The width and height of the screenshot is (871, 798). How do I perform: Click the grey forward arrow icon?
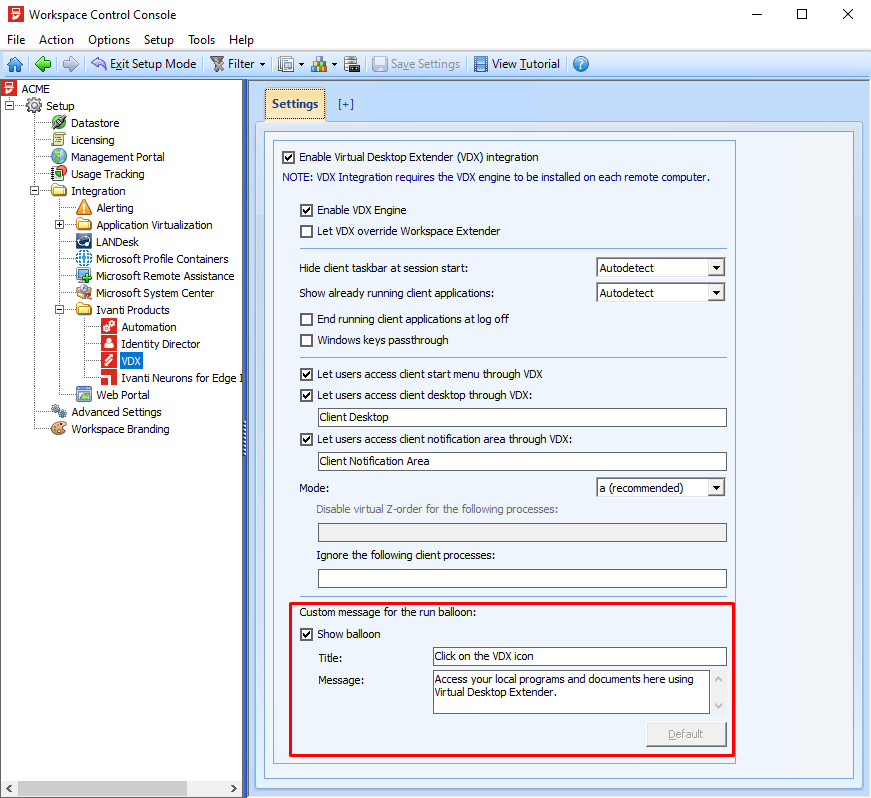71,64
